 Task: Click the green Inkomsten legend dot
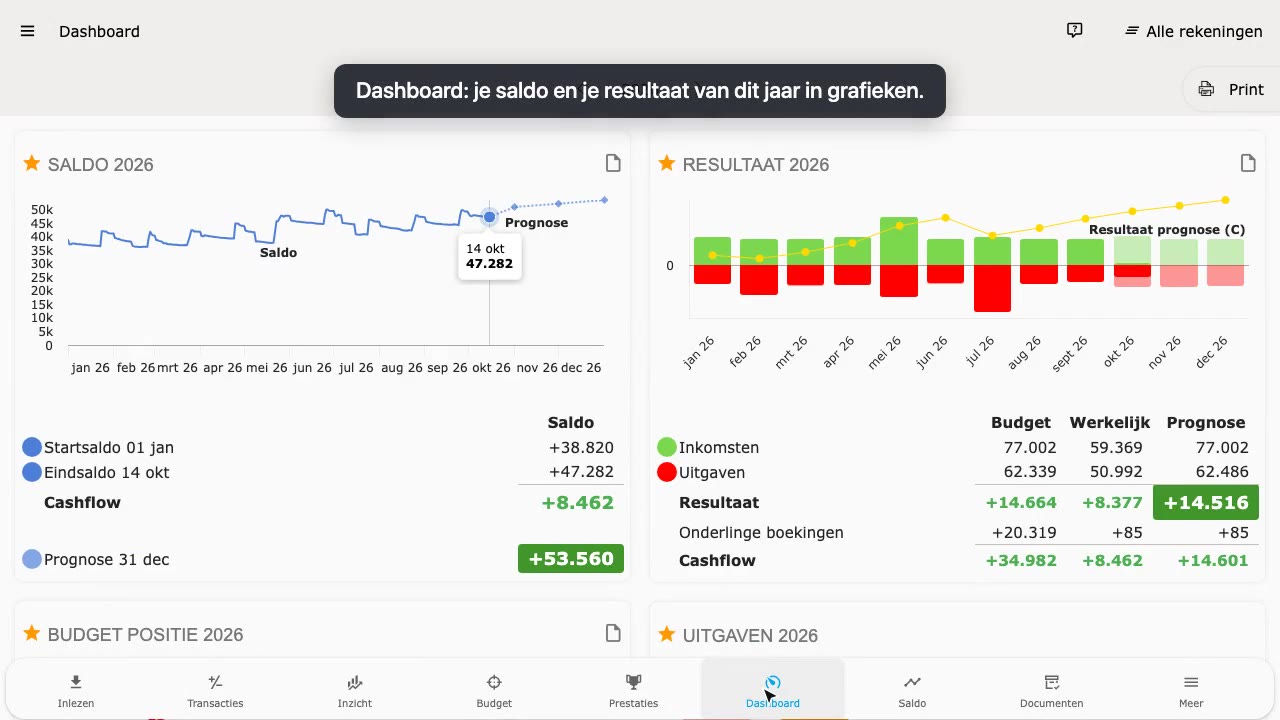667,447
